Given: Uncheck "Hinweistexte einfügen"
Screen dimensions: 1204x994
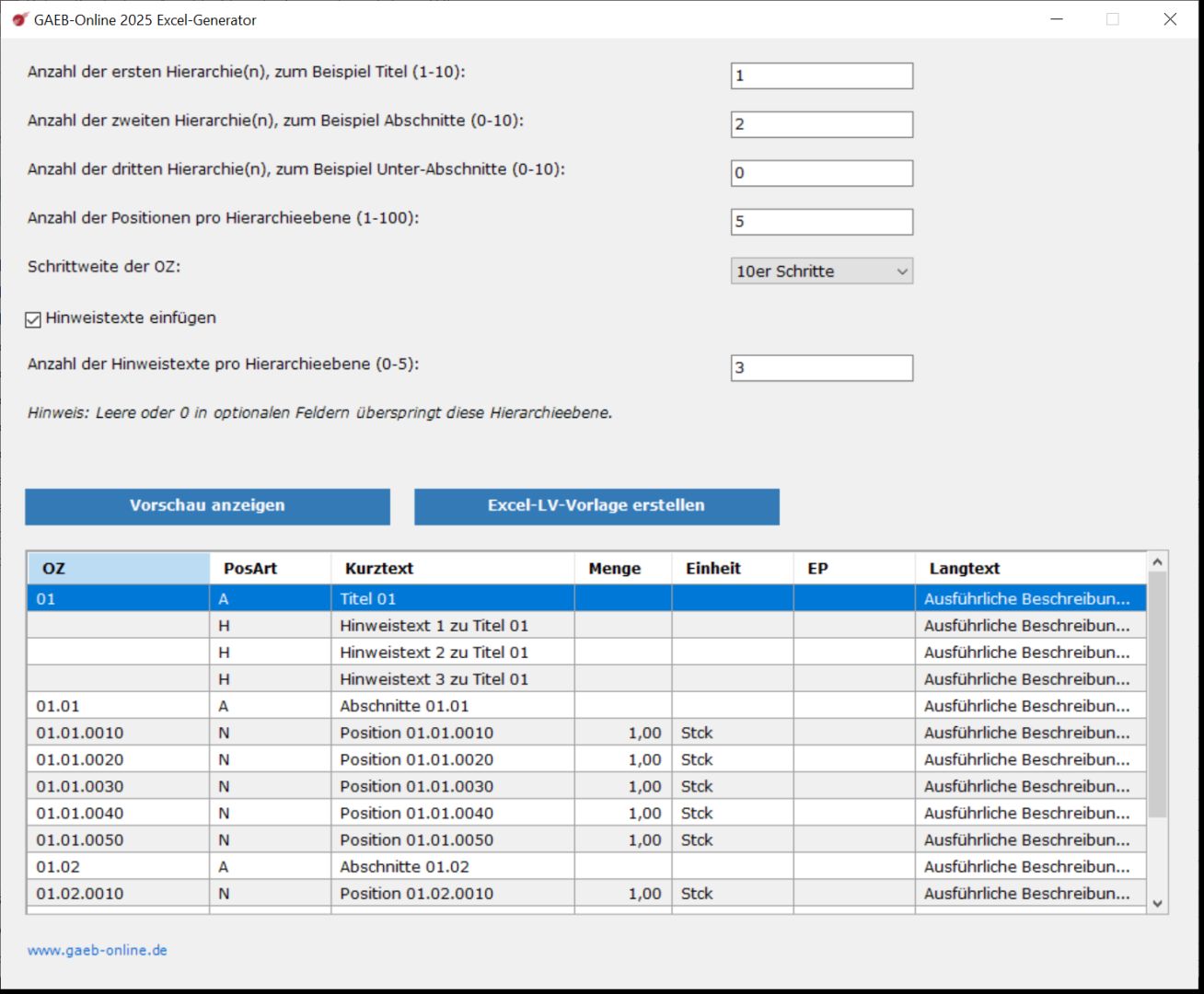Looking at the screenshot, I should point(32,318).
